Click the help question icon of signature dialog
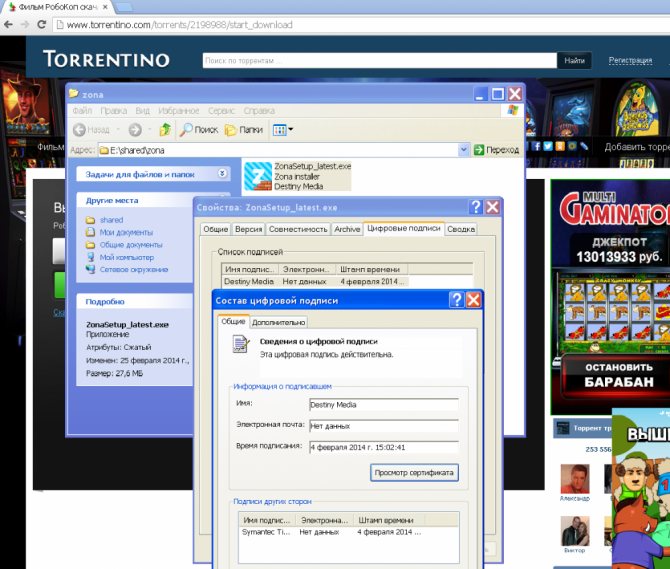The image size is (670, 569). (457, 300)
